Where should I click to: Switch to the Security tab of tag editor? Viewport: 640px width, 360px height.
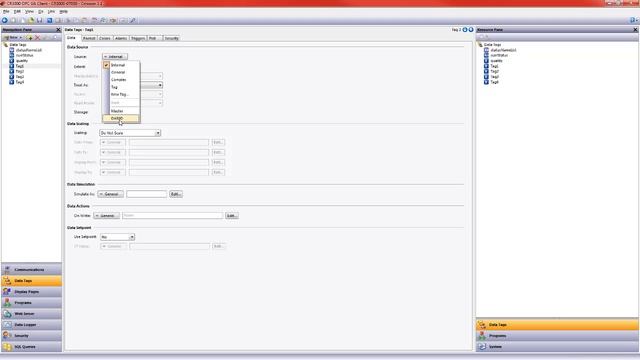click(171, 38)
